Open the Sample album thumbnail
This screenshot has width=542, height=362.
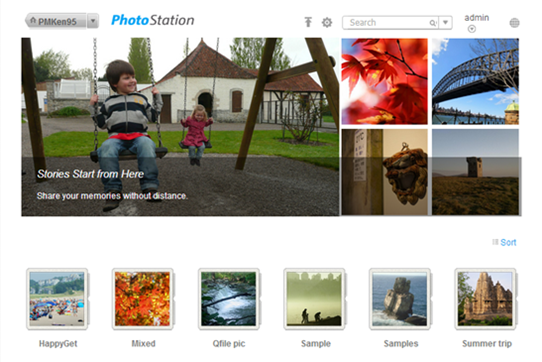click(314, 299)
